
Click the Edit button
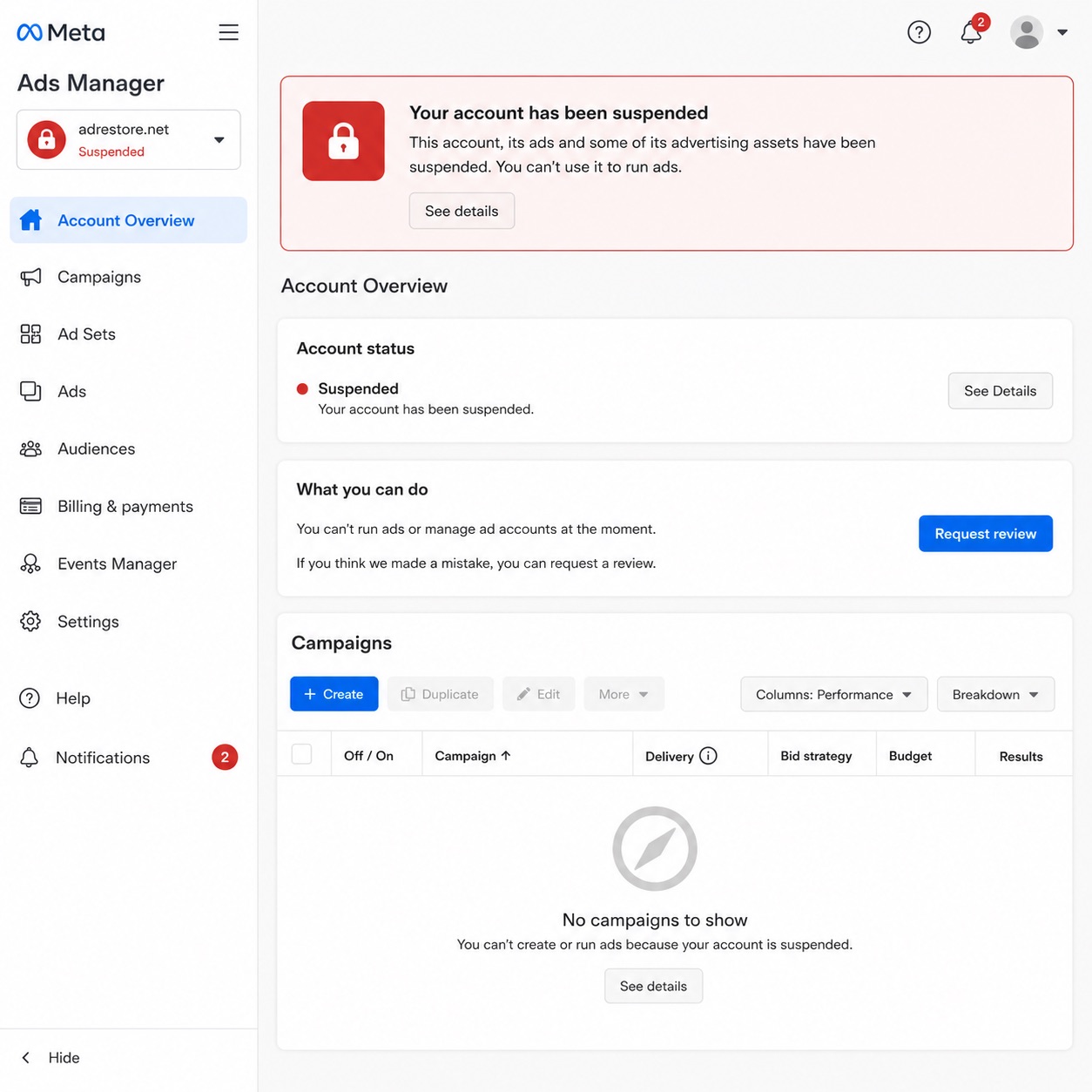pos(539,694)
